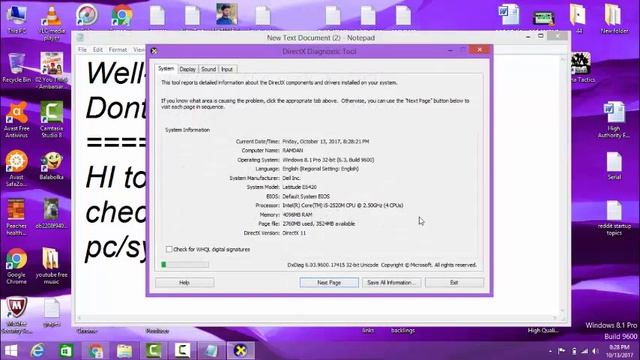
Task: Click the DxDiag green progress bar
Action: (x=185, y=264)
